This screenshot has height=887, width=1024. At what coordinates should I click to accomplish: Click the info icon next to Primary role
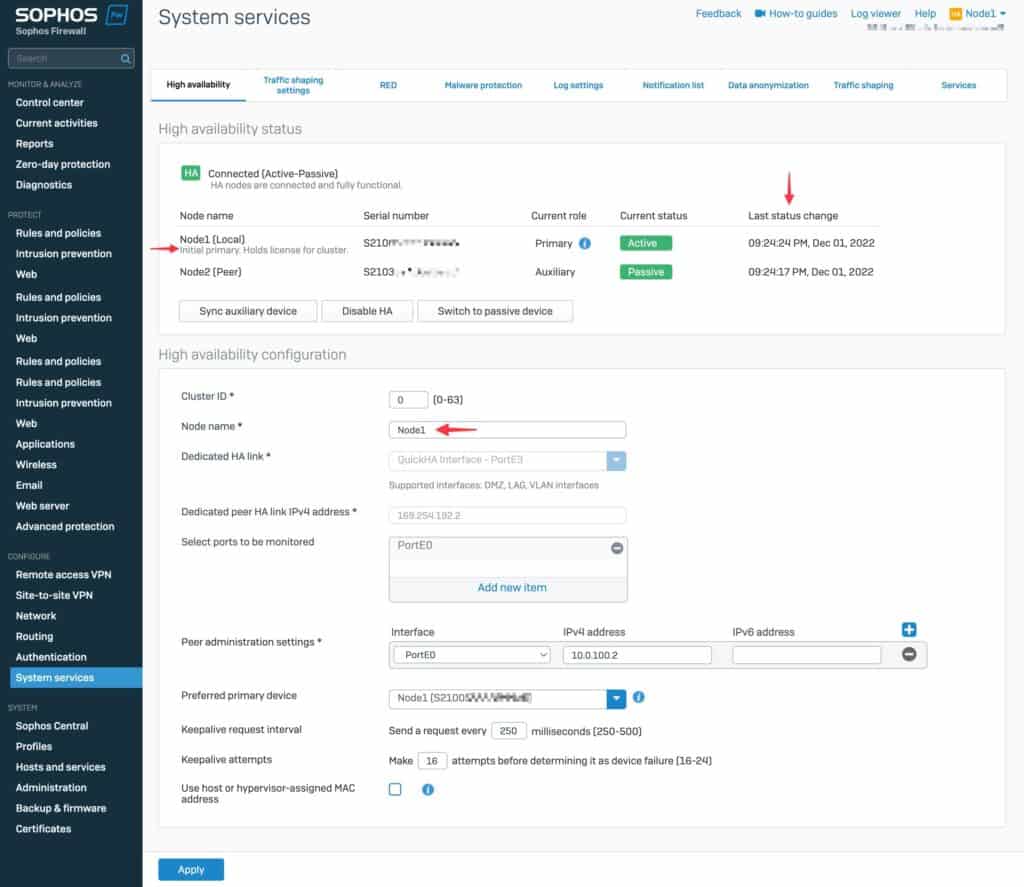point(585,243)
